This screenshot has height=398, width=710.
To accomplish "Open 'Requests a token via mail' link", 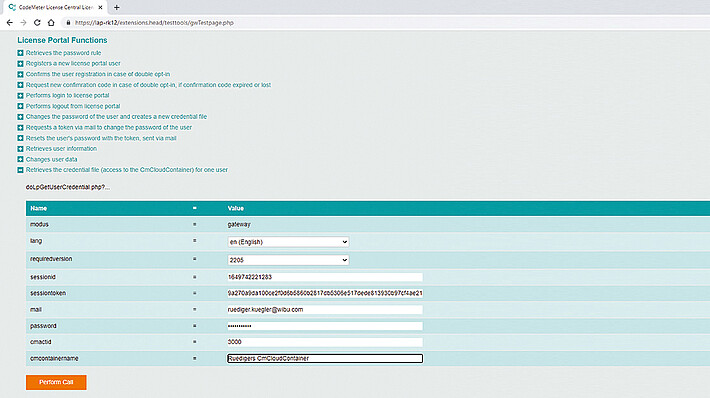I will click(109, 128).
